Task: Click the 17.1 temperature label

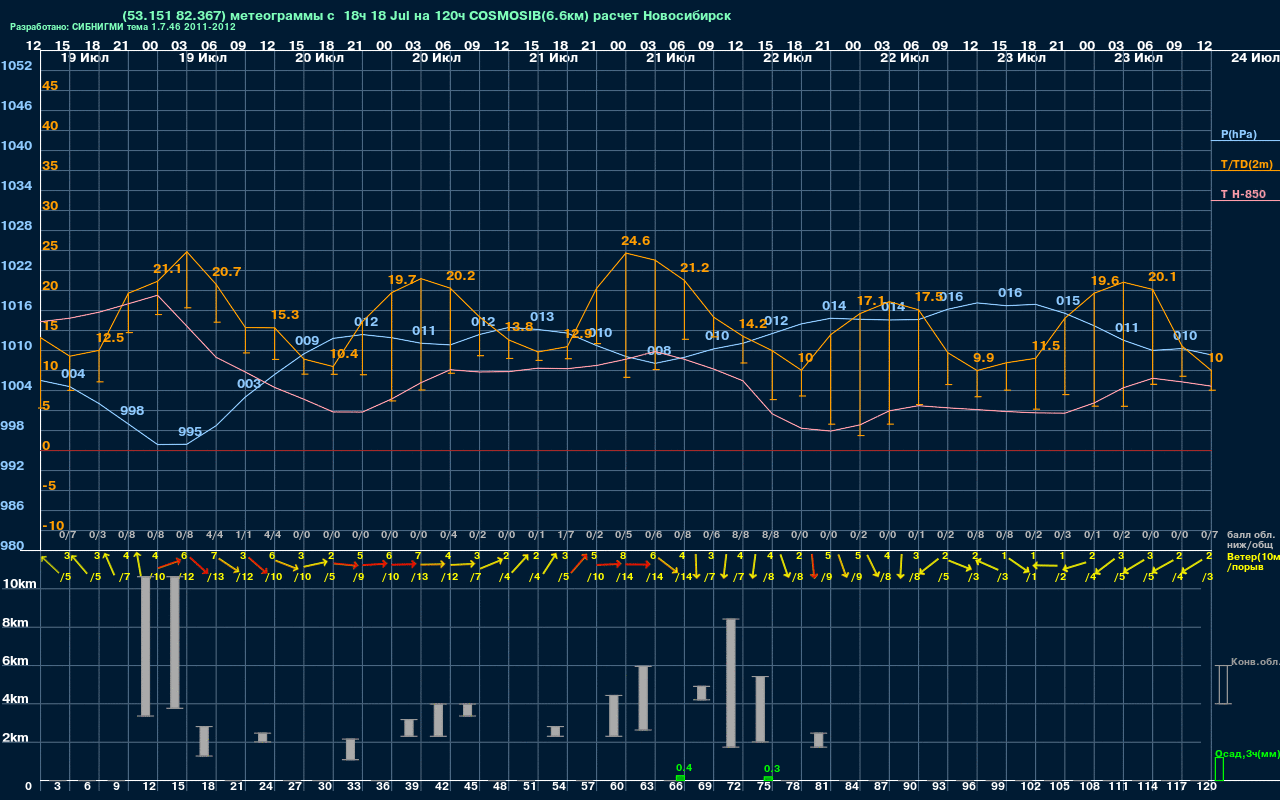Action: [x=871, y=301]
